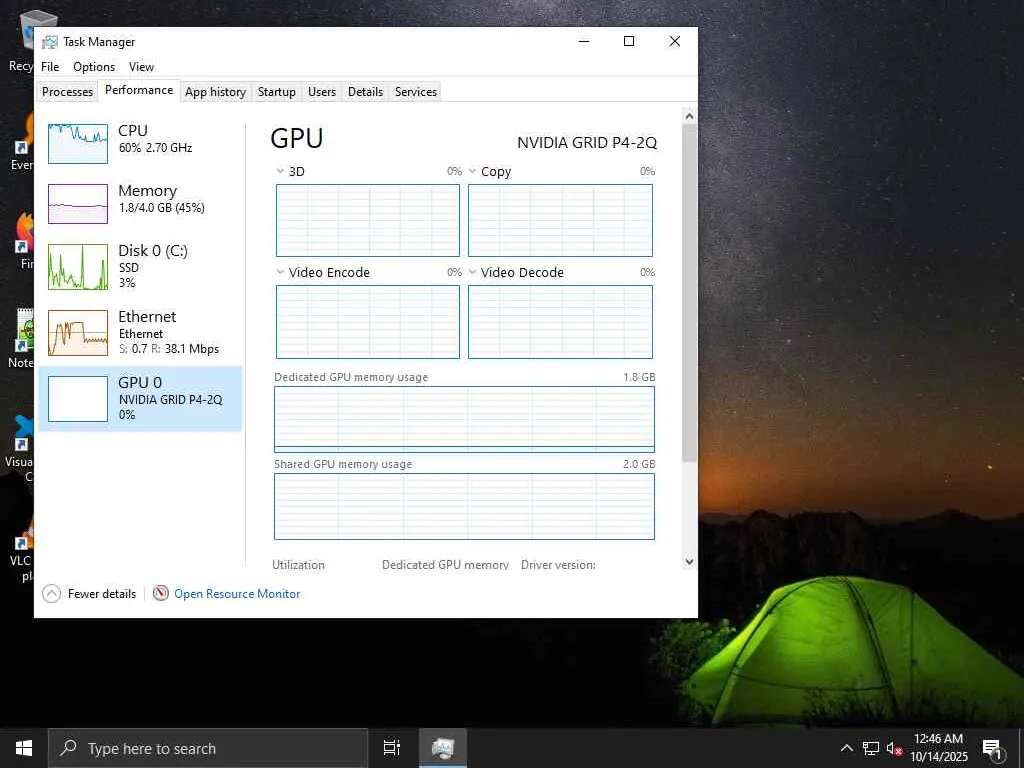Click the Video Encode graph

point(368,322)
